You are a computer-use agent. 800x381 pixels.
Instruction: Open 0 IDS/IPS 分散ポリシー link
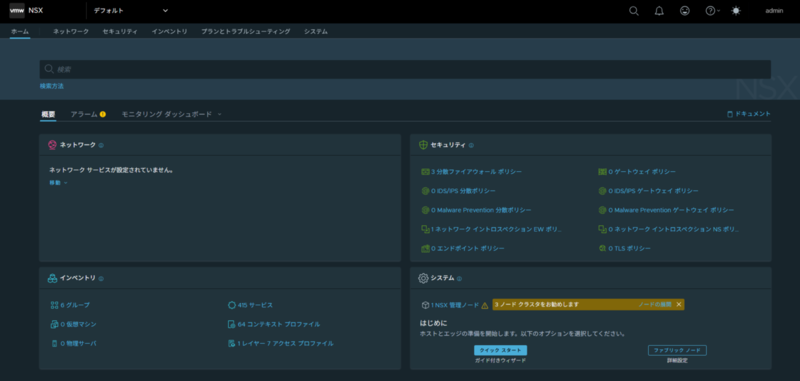tap(463, 191)
